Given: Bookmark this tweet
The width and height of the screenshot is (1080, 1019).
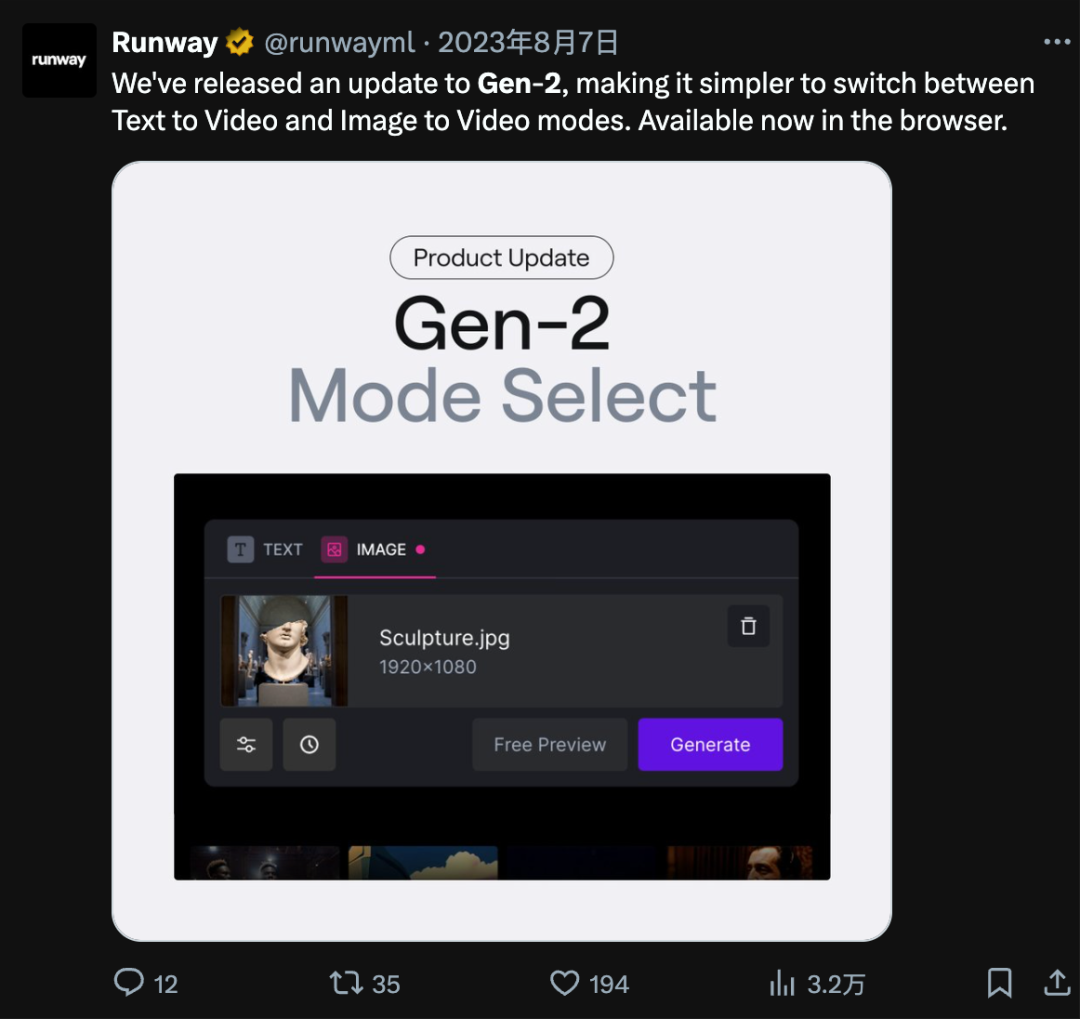Looking at the screenshot, I should click(999, 982).
